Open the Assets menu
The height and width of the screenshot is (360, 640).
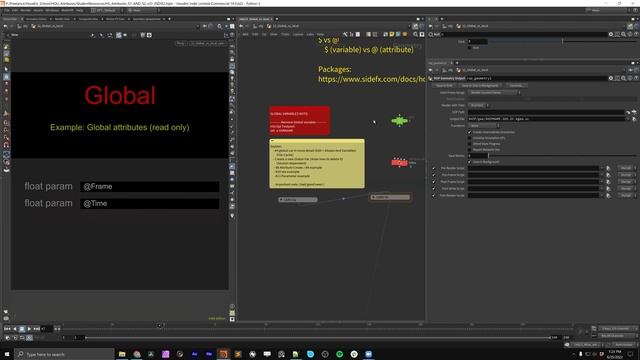point(38,10)
